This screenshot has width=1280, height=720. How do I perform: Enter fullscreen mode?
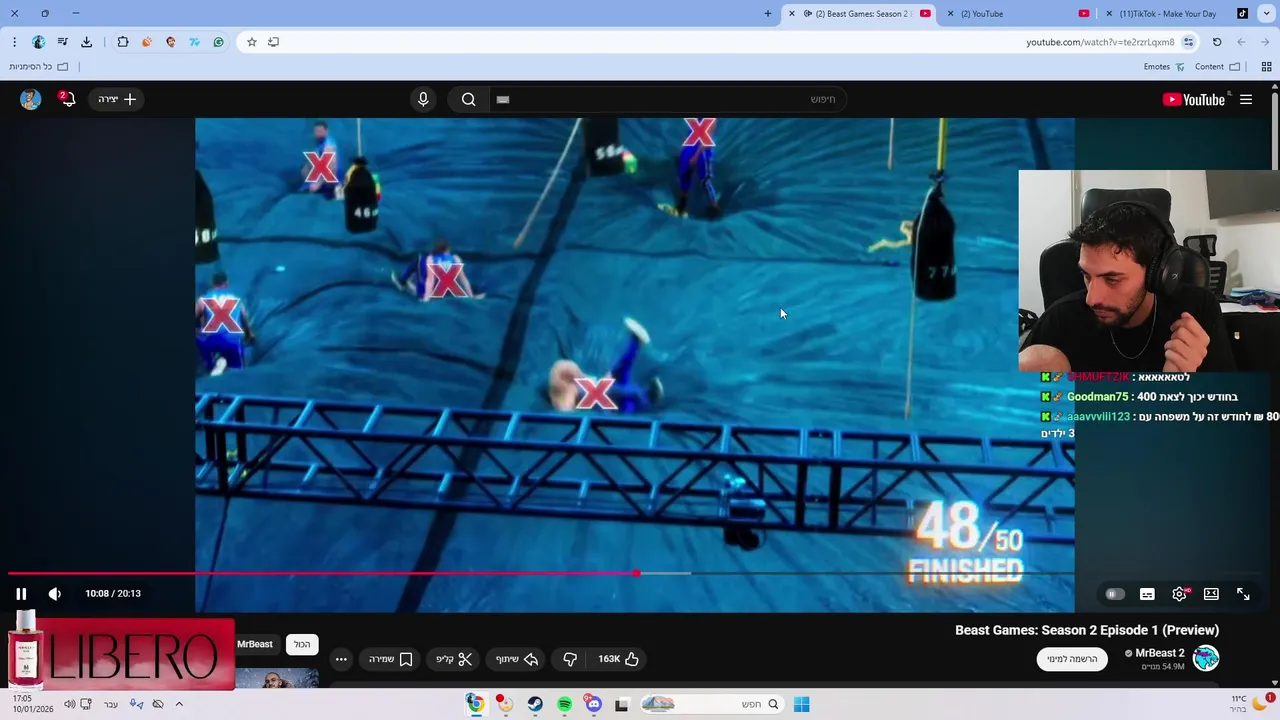point(1243,594)
